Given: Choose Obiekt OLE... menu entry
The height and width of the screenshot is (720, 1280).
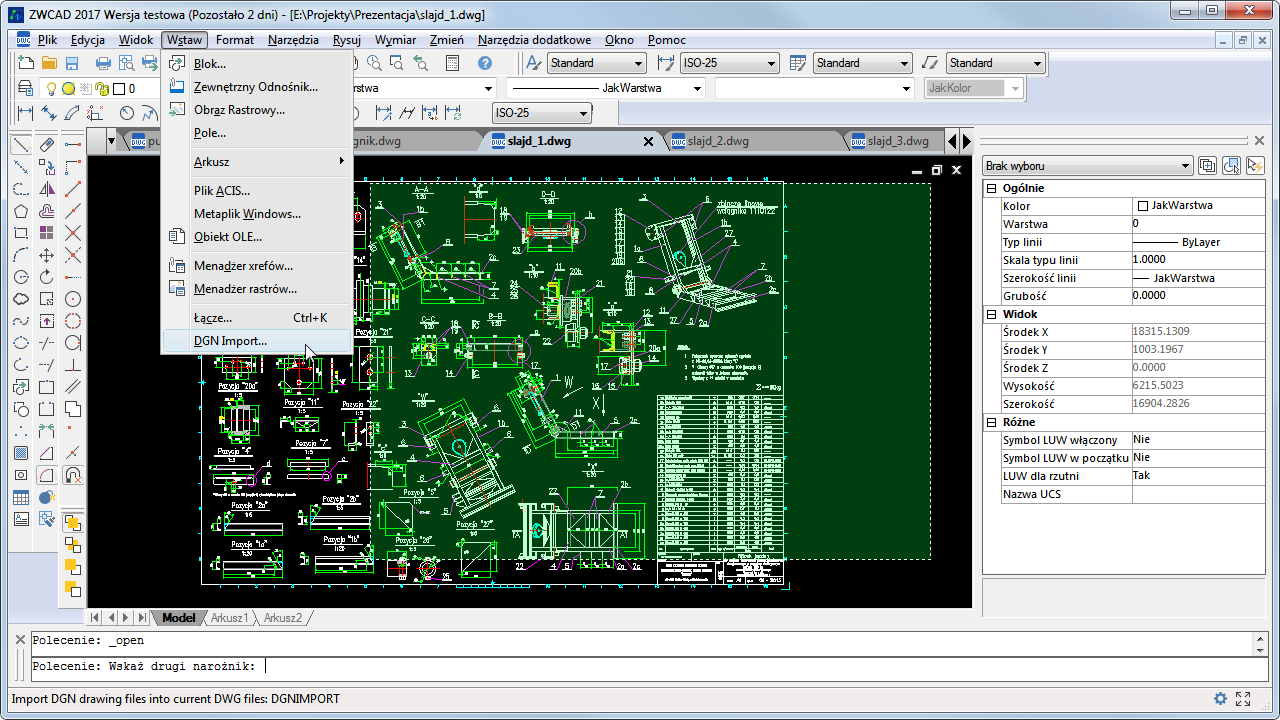Looking at the screenshot, I should (x=257, y=237).
